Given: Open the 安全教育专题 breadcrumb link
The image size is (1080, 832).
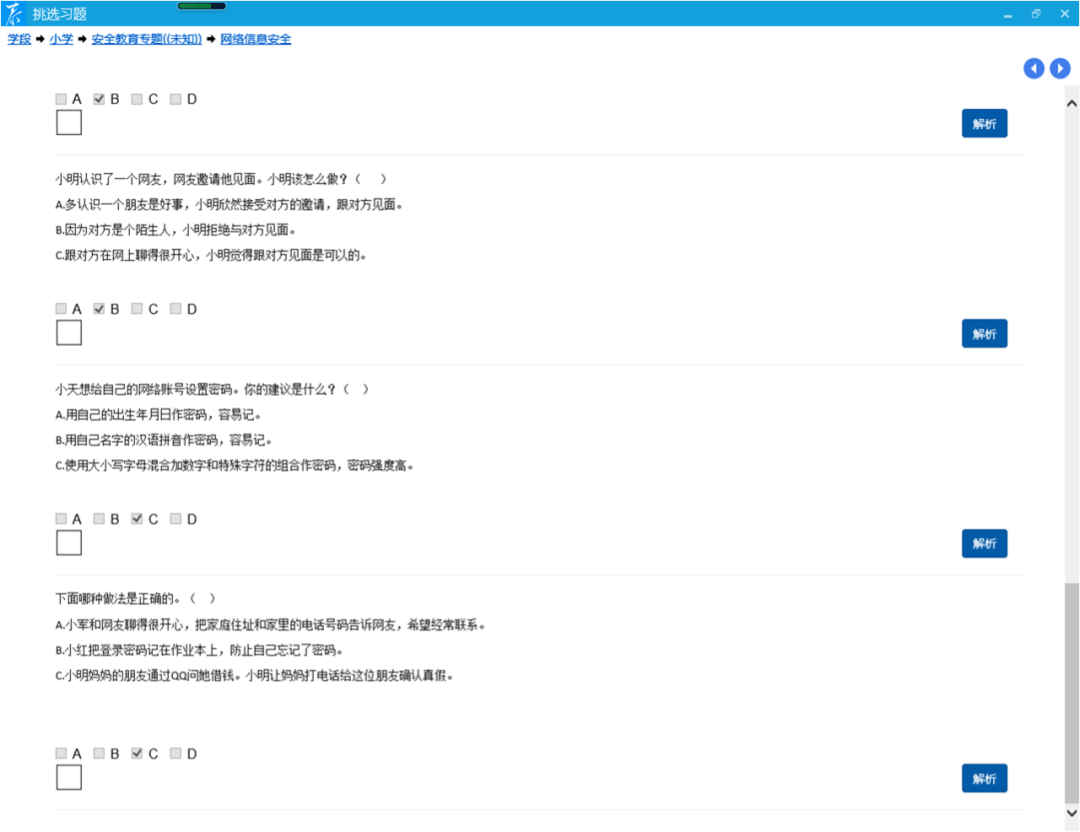Looking at the screenshot, I should pyautogui.click(x=146, y=39).
